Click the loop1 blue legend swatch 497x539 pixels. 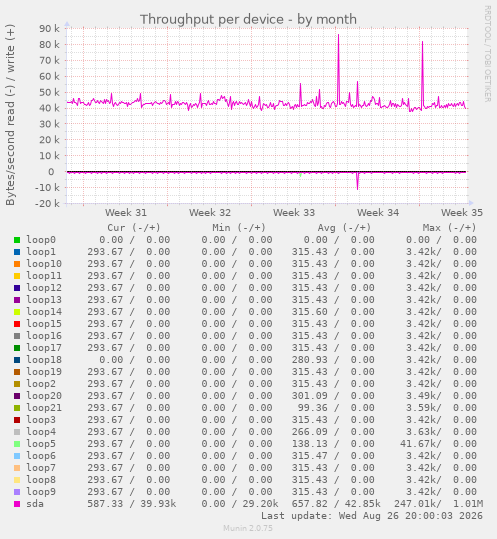coord(17,252)
